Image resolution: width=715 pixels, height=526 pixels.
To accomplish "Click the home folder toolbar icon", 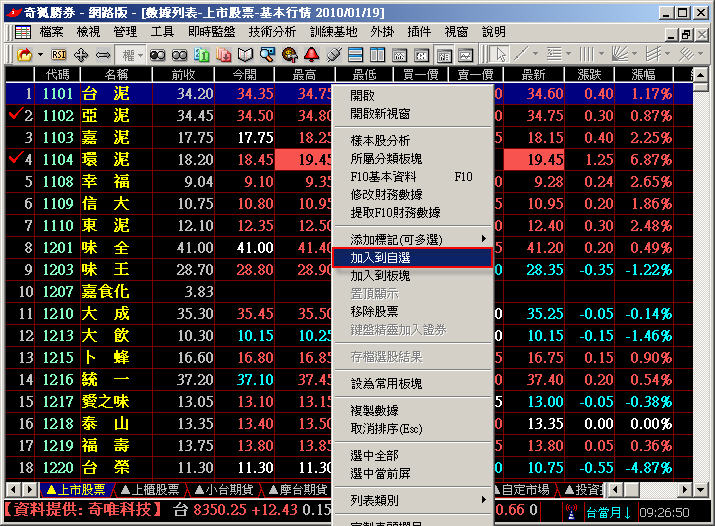I will pos(21,54).
